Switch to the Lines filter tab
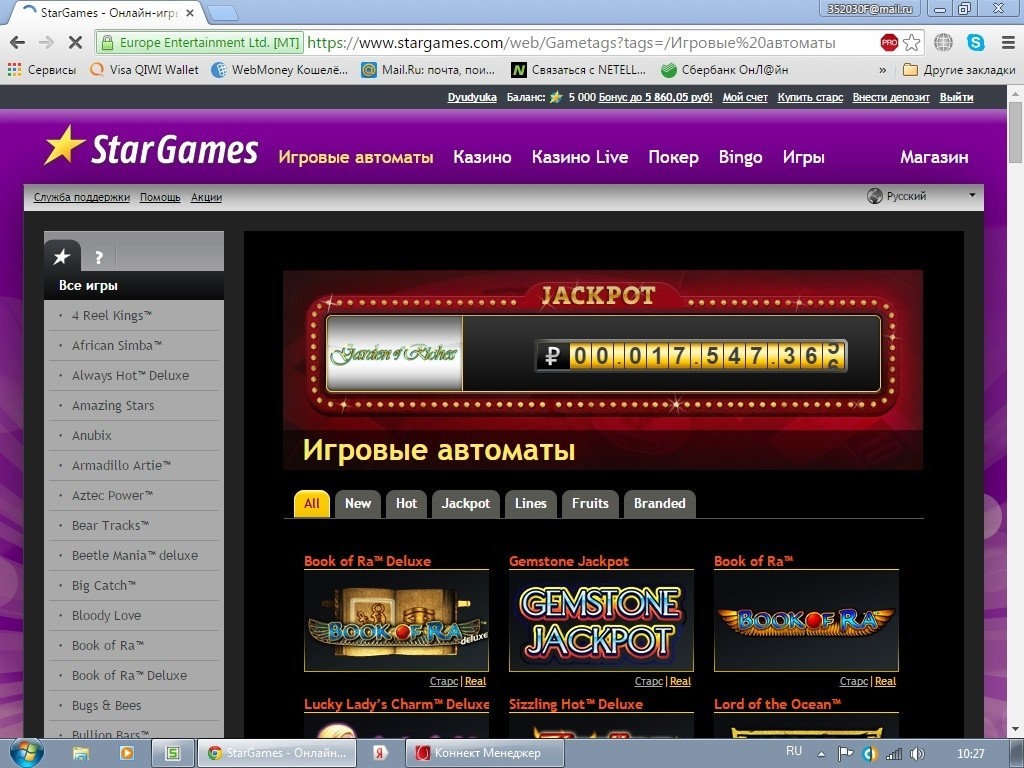Viewport: 1024px width, 768px height. [x=530, y=504]
